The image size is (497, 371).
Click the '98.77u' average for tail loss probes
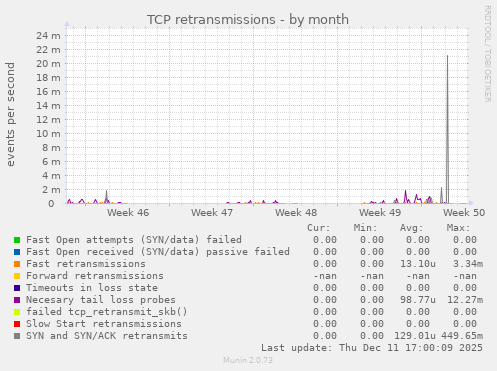click(418, 300)
